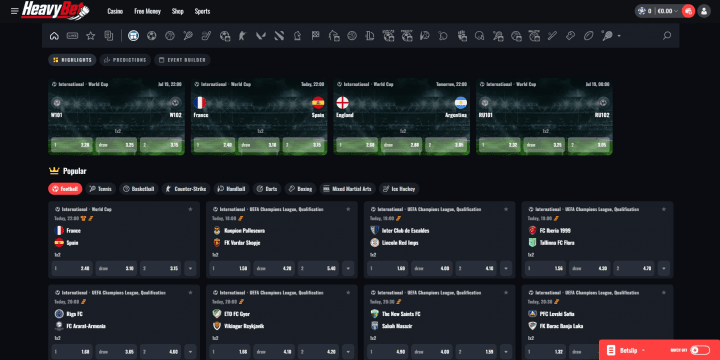The height and width of the screenshot is (360, 720).
Task: Toggle the Quick Bet switch
Action: pyautogui.click(x=700, y=350)
